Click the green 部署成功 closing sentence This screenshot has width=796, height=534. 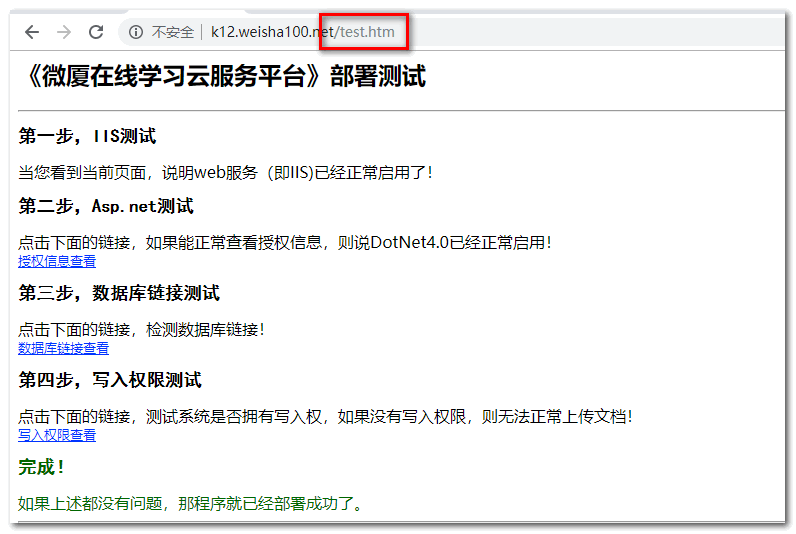click(190, 503)
